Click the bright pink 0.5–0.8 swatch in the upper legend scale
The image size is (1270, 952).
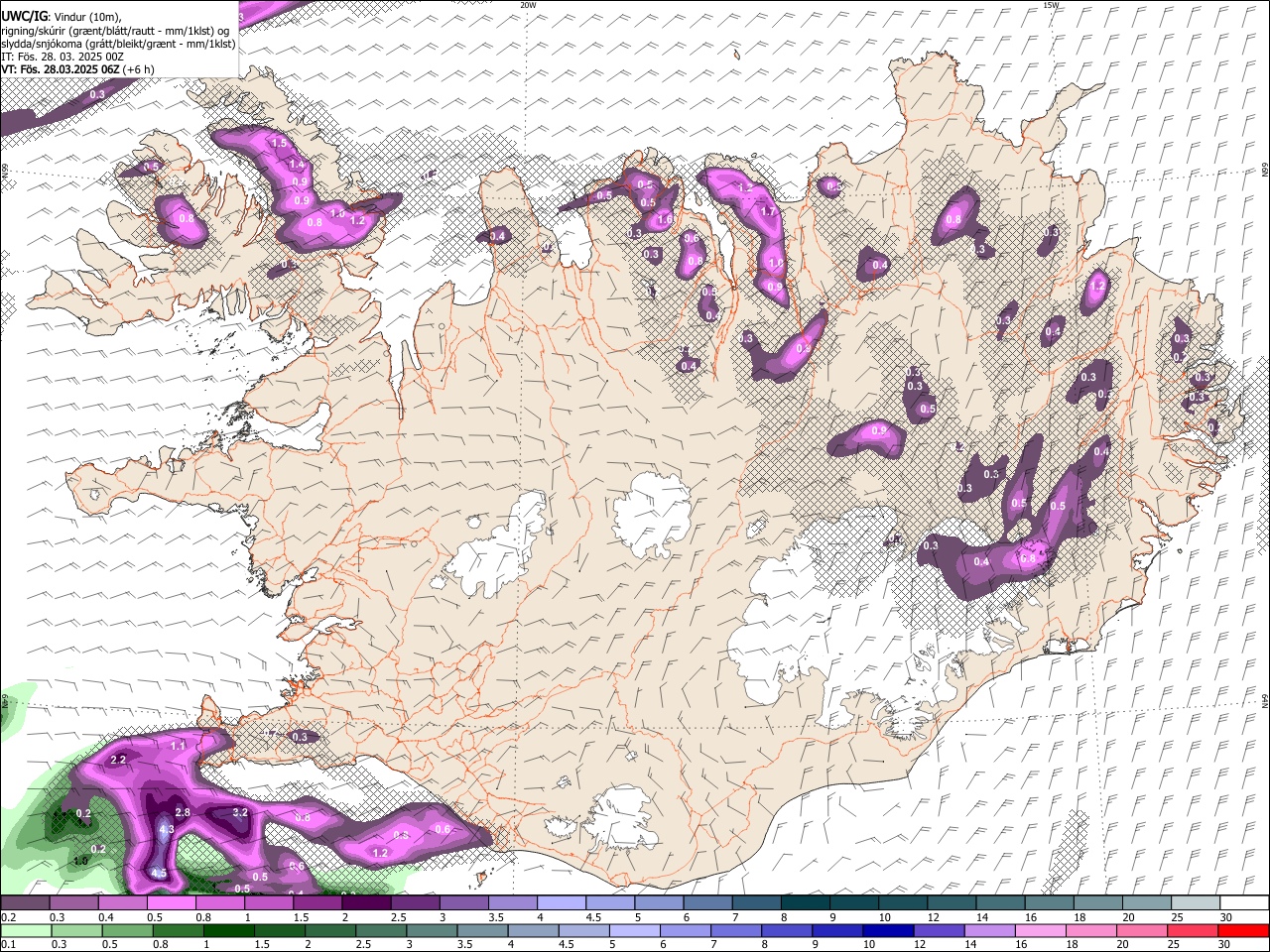pos(171,903)
